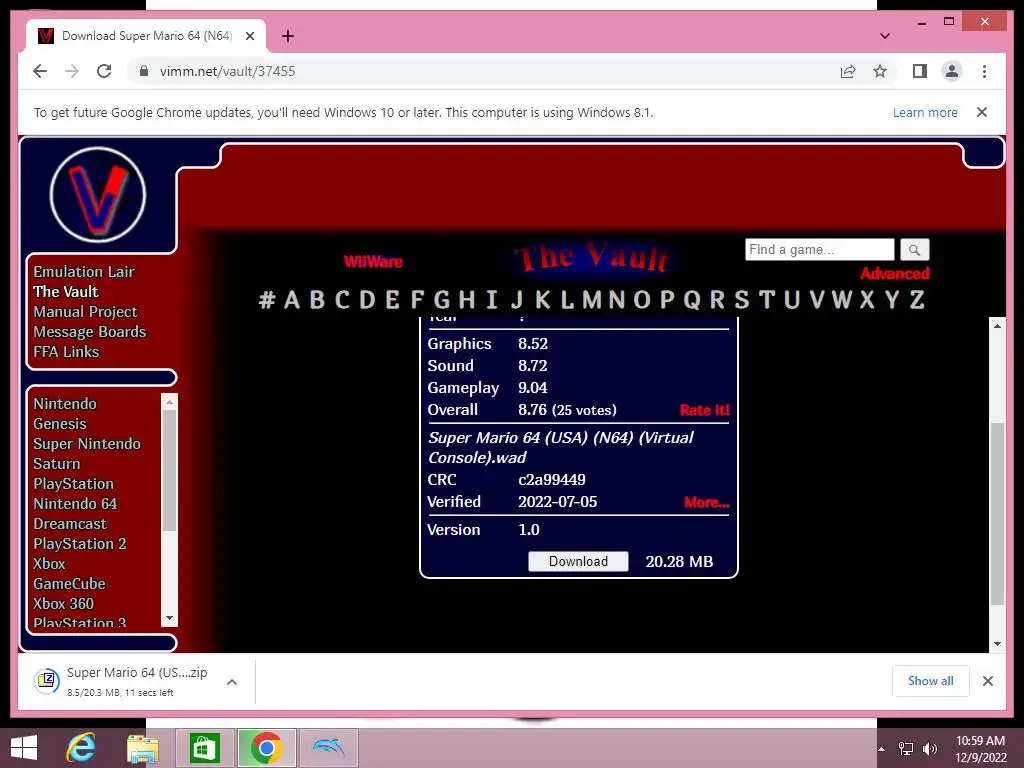Click the More... link beside Verified
The image size is (1024, 768).
(x=707, y=502)
